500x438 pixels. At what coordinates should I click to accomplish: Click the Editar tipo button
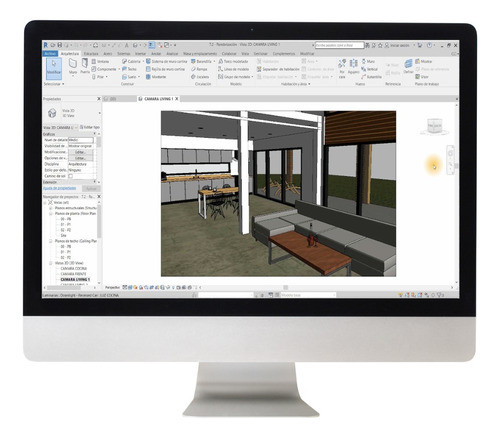coord(90,127)
